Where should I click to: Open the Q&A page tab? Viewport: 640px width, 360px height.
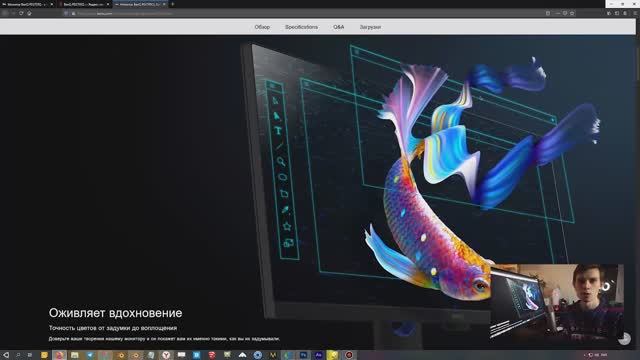tap(338, 27)
